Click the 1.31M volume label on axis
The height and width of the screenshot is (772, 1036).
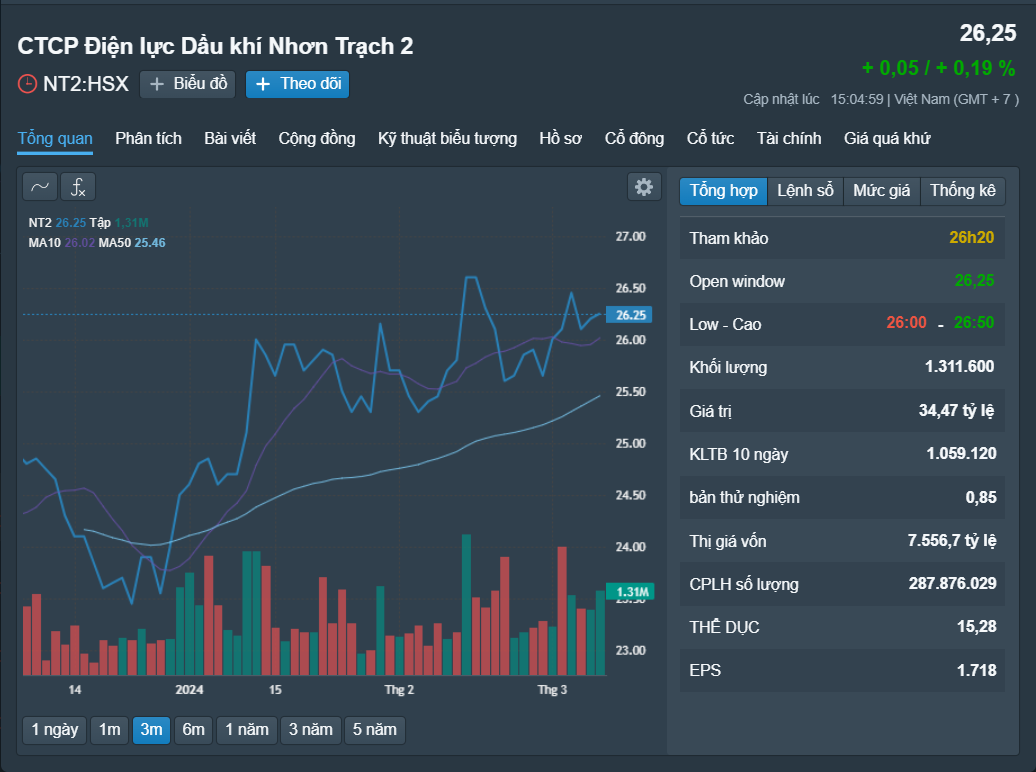(x=631, y=592)
